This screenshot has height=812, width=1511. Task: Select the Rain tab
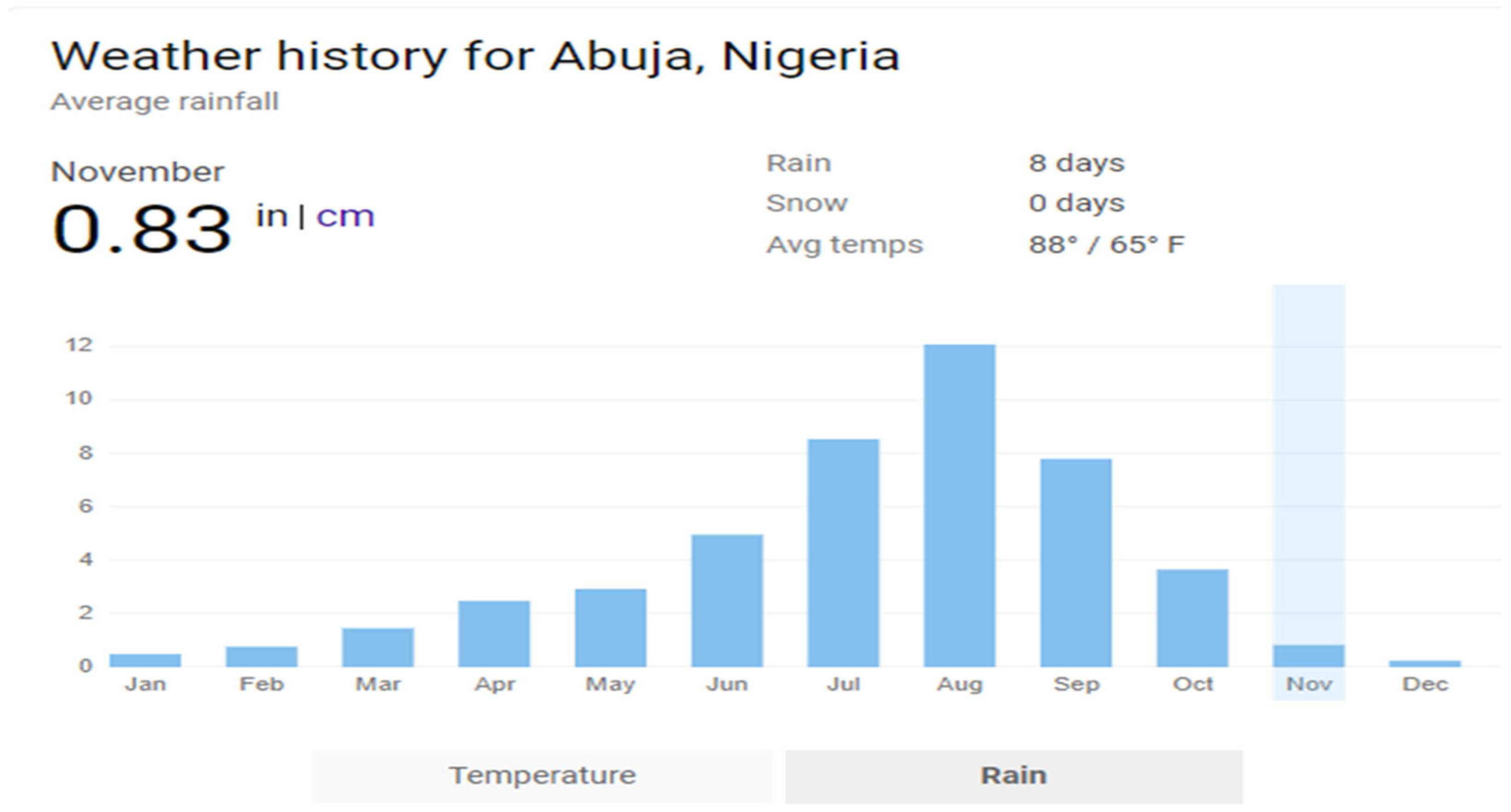1013,776
